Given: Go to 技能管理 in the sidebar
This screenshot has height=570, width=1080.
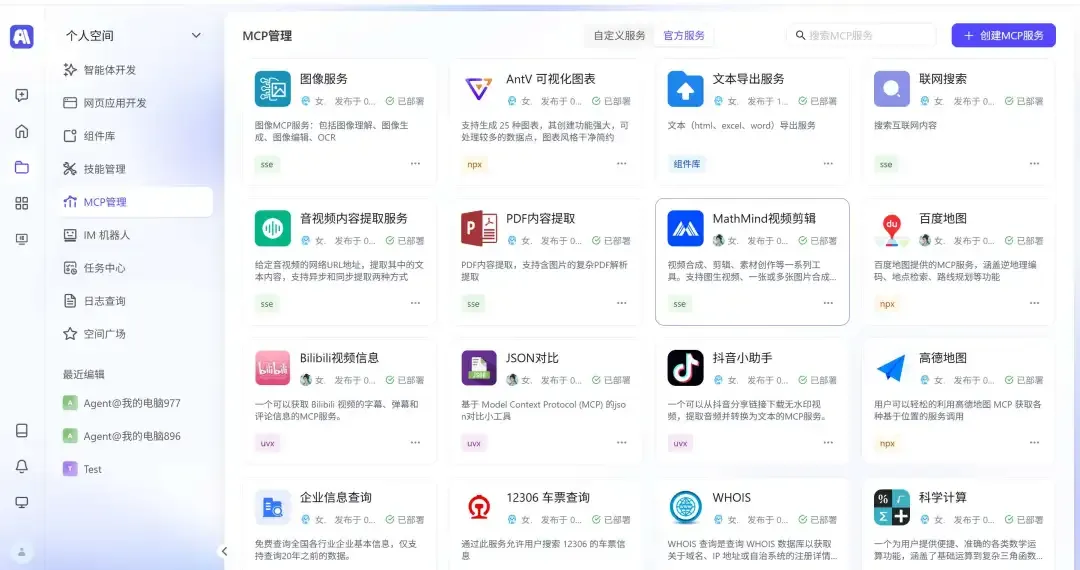Looking at the screenshot, I should (104, 169).
